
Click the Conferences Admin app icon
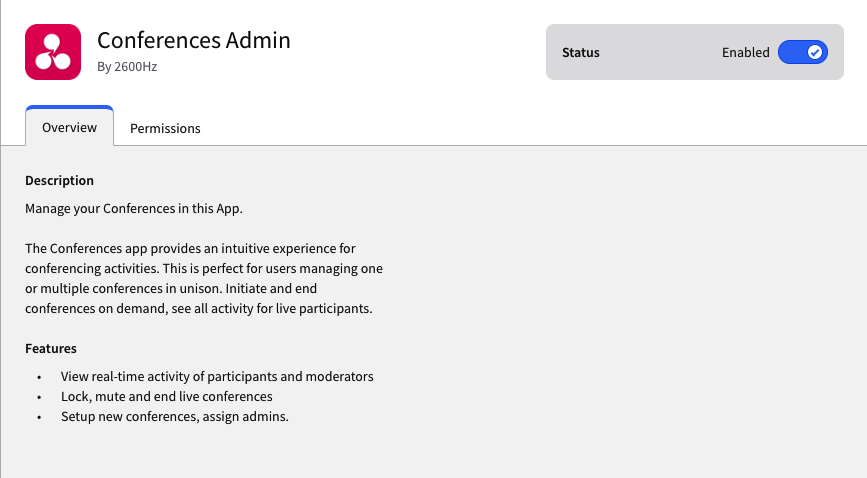tap(53, 52)
